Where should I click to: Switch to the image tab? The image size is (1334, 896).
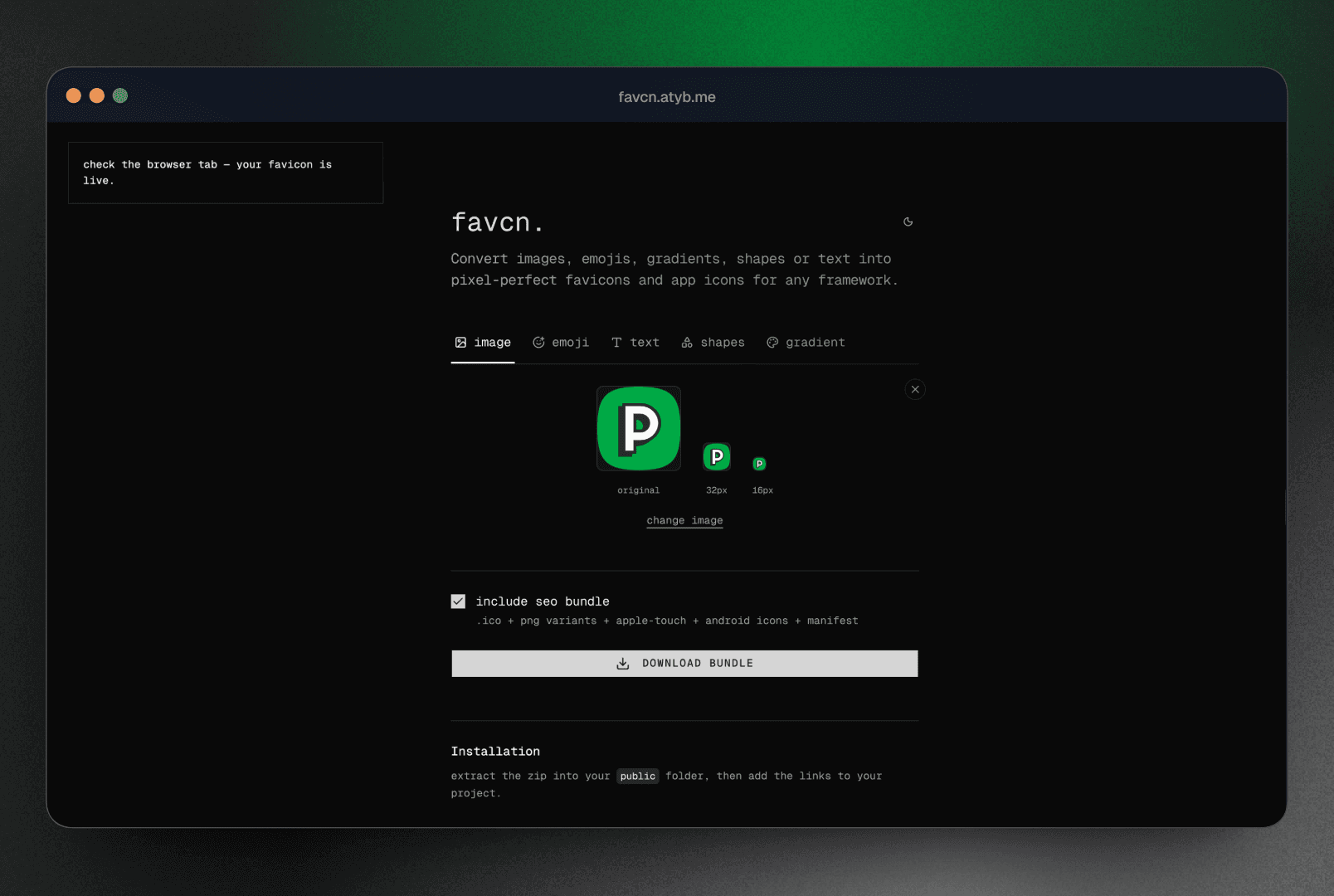483,343
